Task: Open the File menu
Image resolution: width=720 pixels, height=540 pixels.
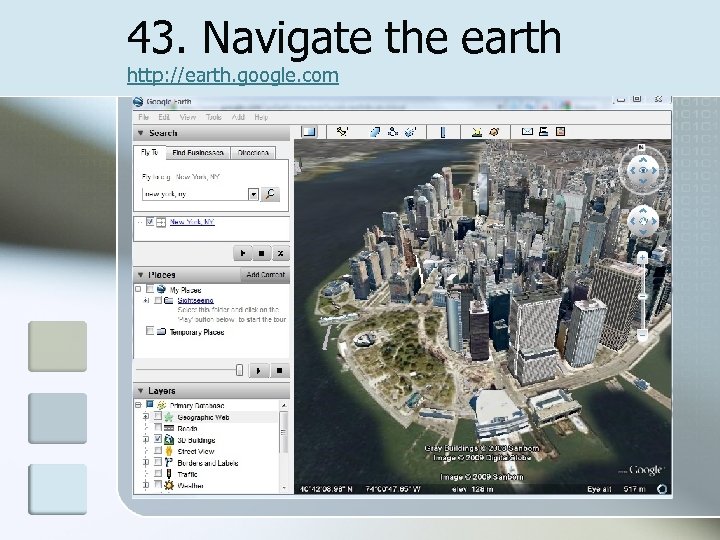Action: click(x=143, y=117)
